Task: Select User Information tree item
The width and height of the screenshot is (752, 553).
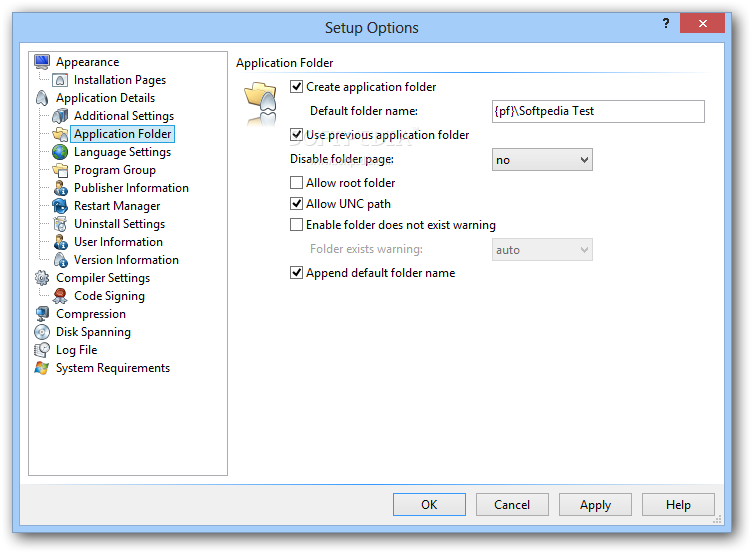Action: [x=118, y=242]
